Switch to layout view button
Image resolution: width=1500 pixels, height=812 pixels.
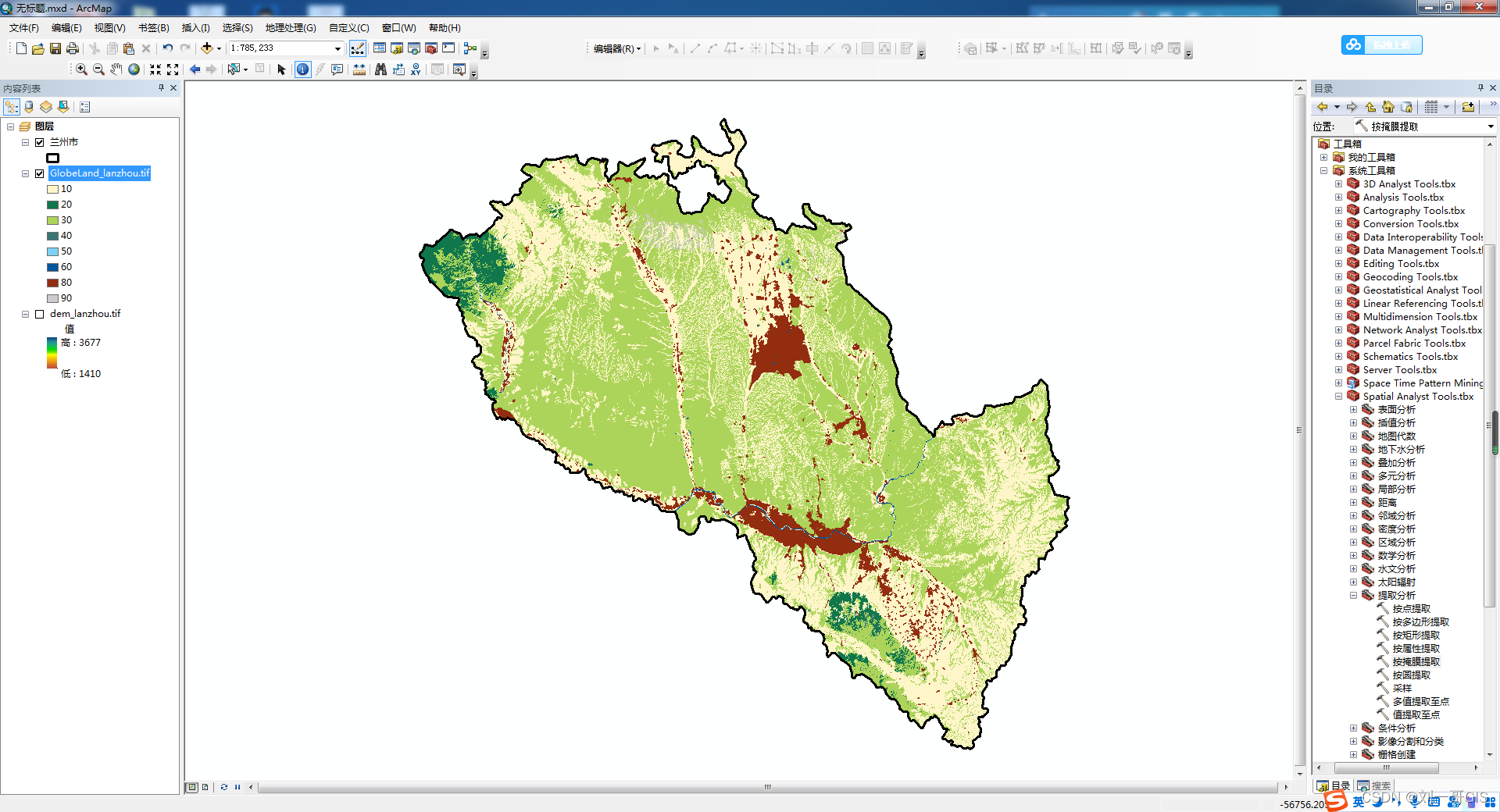pos(205,787)
